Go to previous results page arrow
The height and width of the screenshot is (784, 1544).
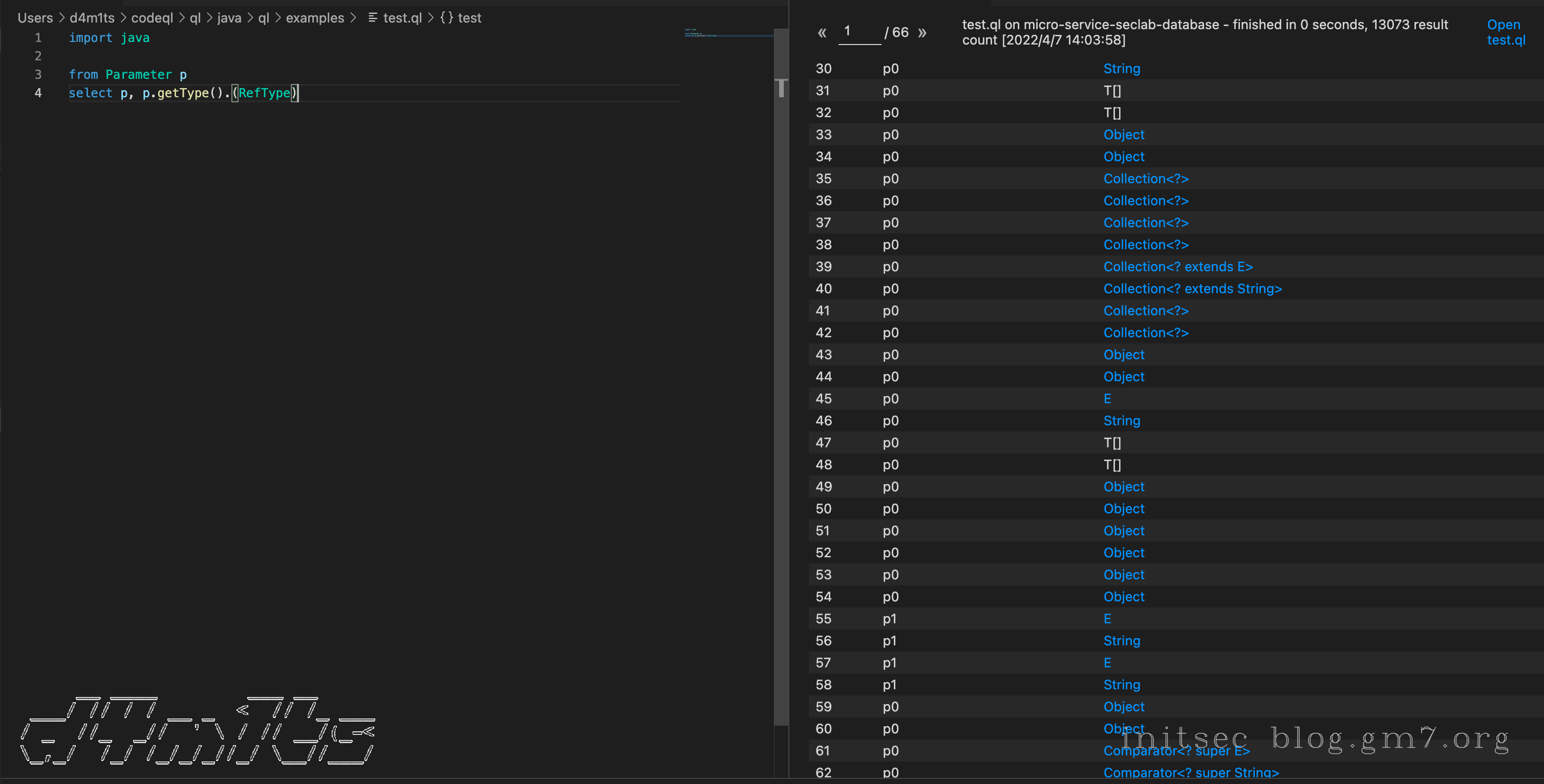[822, 32]
